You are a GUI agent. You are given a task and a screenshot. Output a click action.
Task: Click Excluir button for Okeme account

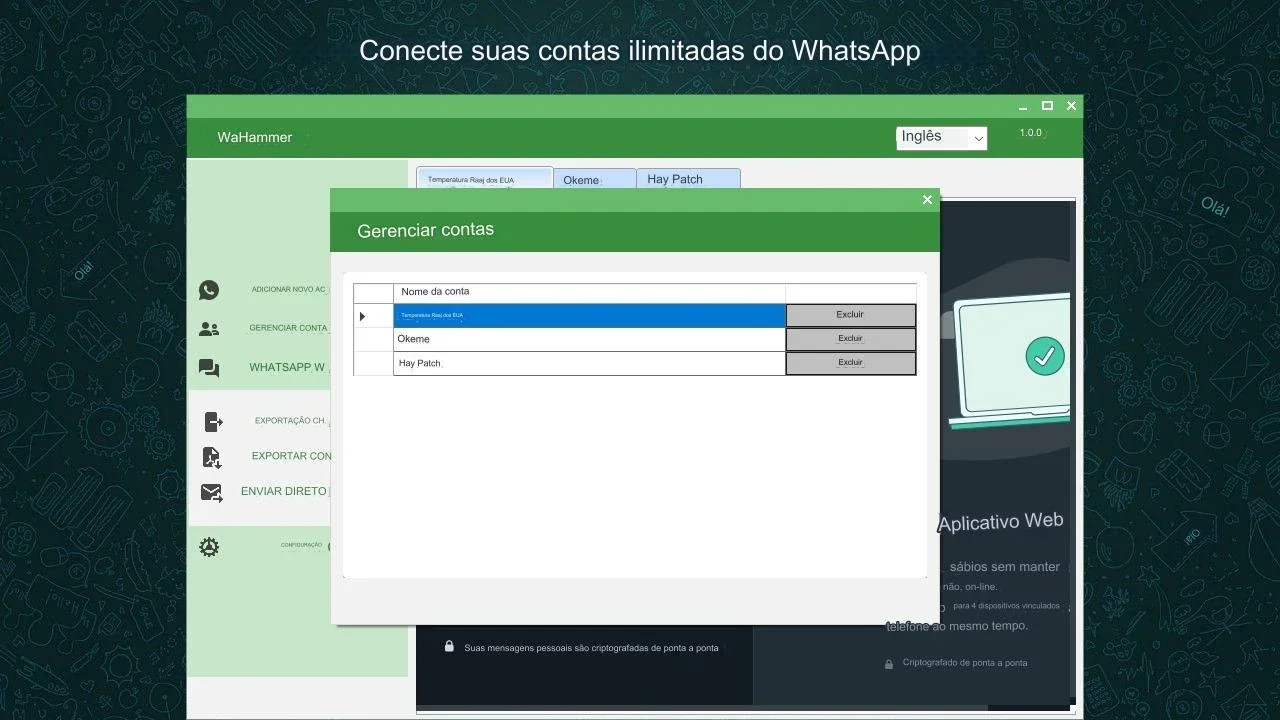click(x=851, y=339)
